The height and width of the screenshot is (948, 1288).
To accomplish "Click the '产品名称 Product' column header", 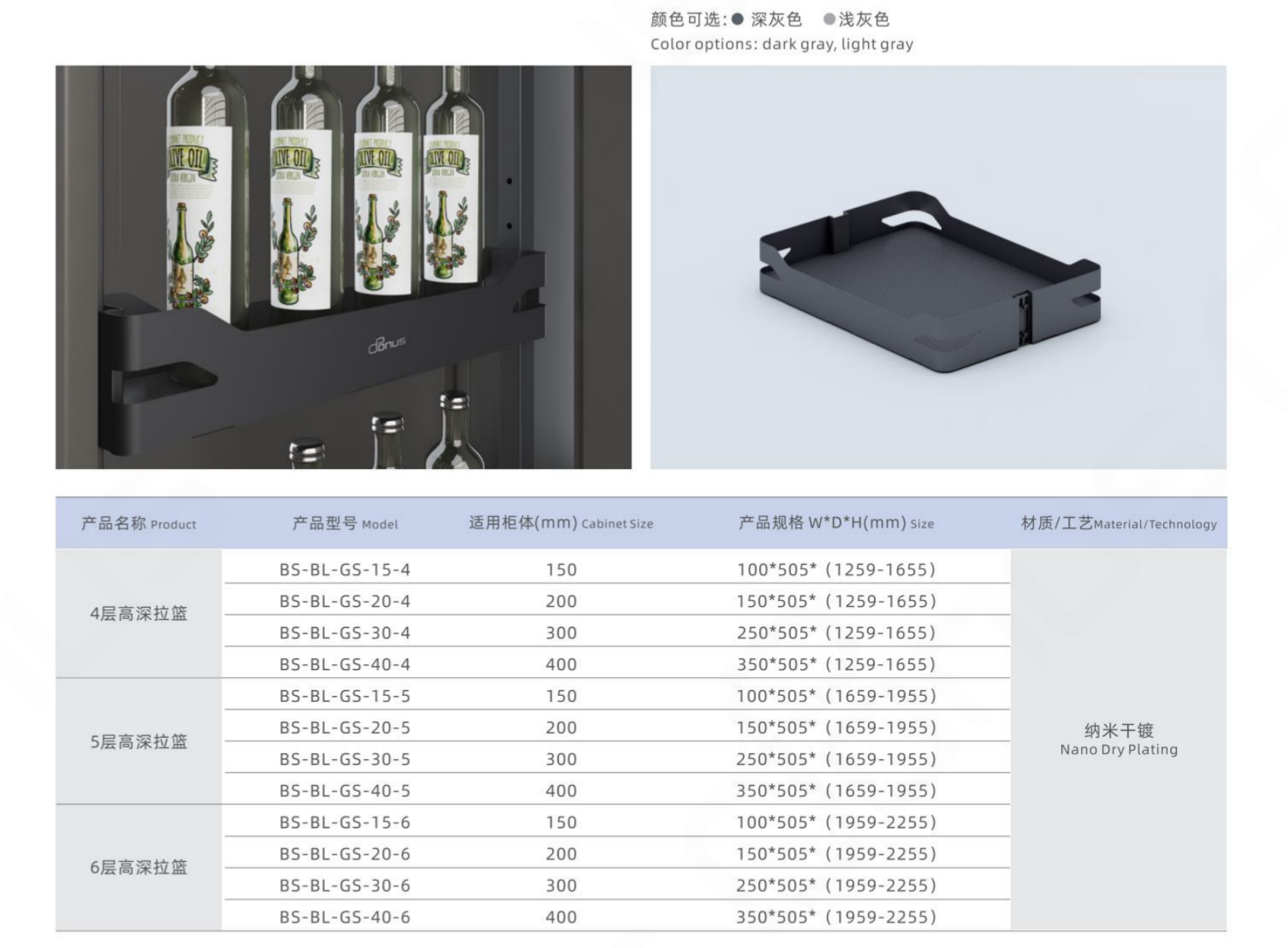I will [x=139, y=523].
